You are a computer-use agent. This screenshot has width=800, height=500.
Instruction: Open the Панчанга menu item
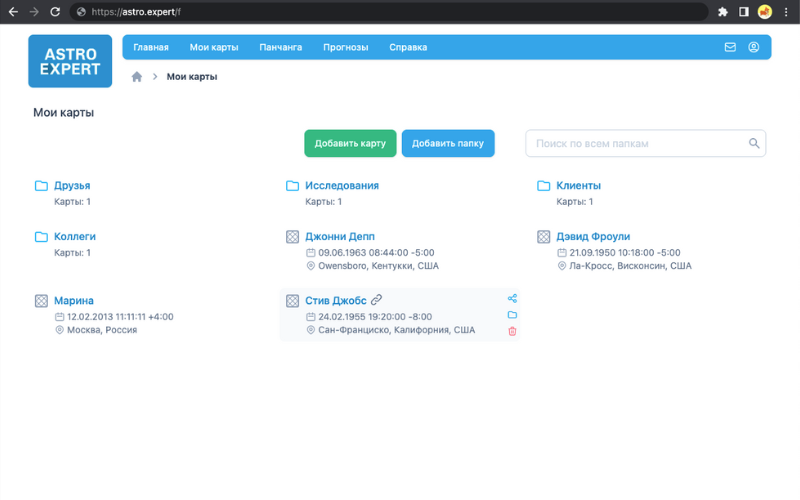click(x=280, y=47)
